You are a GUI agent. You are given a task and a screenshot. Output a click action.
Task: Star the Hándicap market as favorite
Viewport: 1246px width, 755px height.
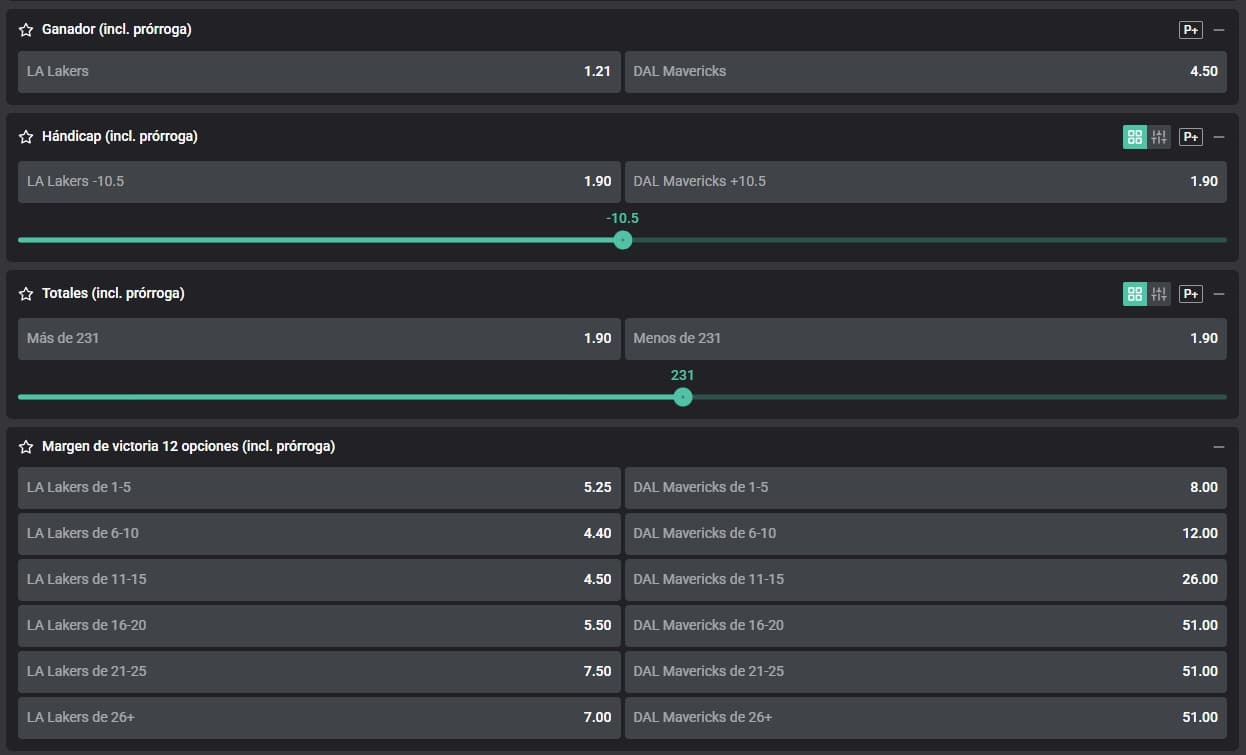tap(26, 137)
